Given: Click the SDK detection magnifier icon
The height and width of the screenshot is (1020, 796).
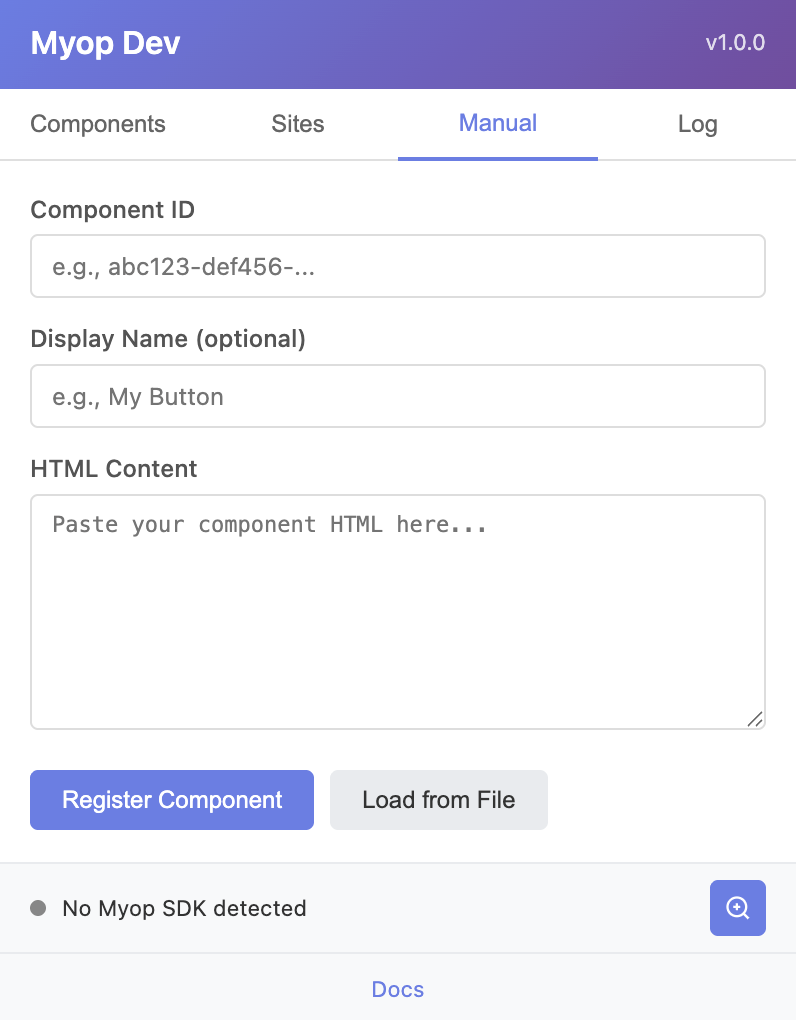Looking at the screenshot, I should [x=737, y=908].
